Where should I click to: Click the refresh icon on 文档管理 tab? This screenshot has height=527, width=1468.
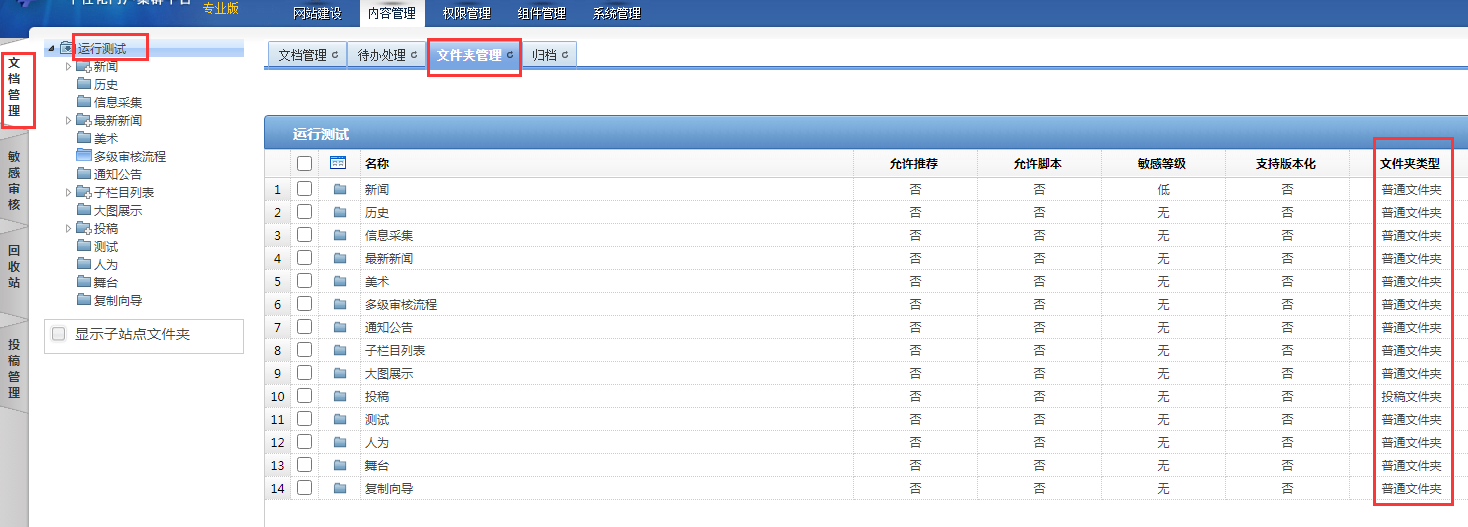coord(335,56)
